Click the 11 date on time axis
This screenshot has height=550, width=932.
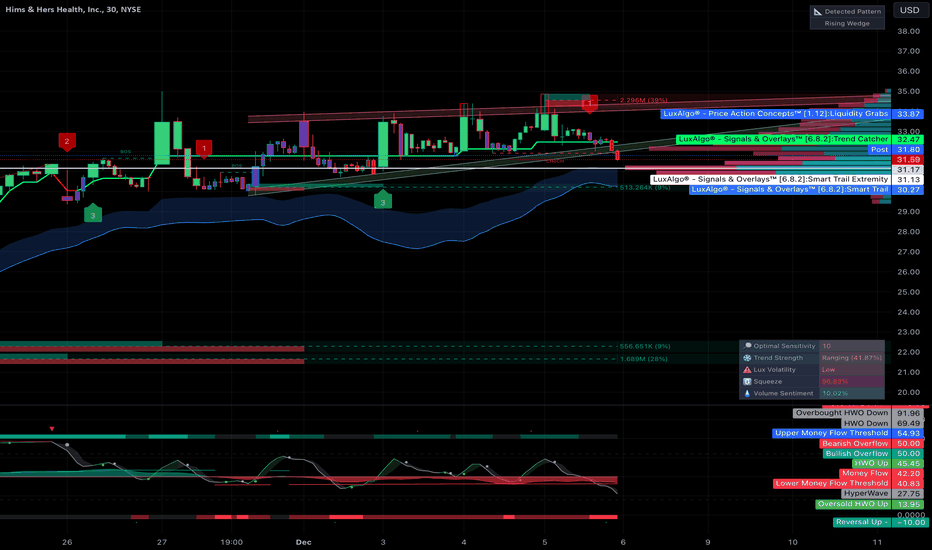tap(878, 542)
